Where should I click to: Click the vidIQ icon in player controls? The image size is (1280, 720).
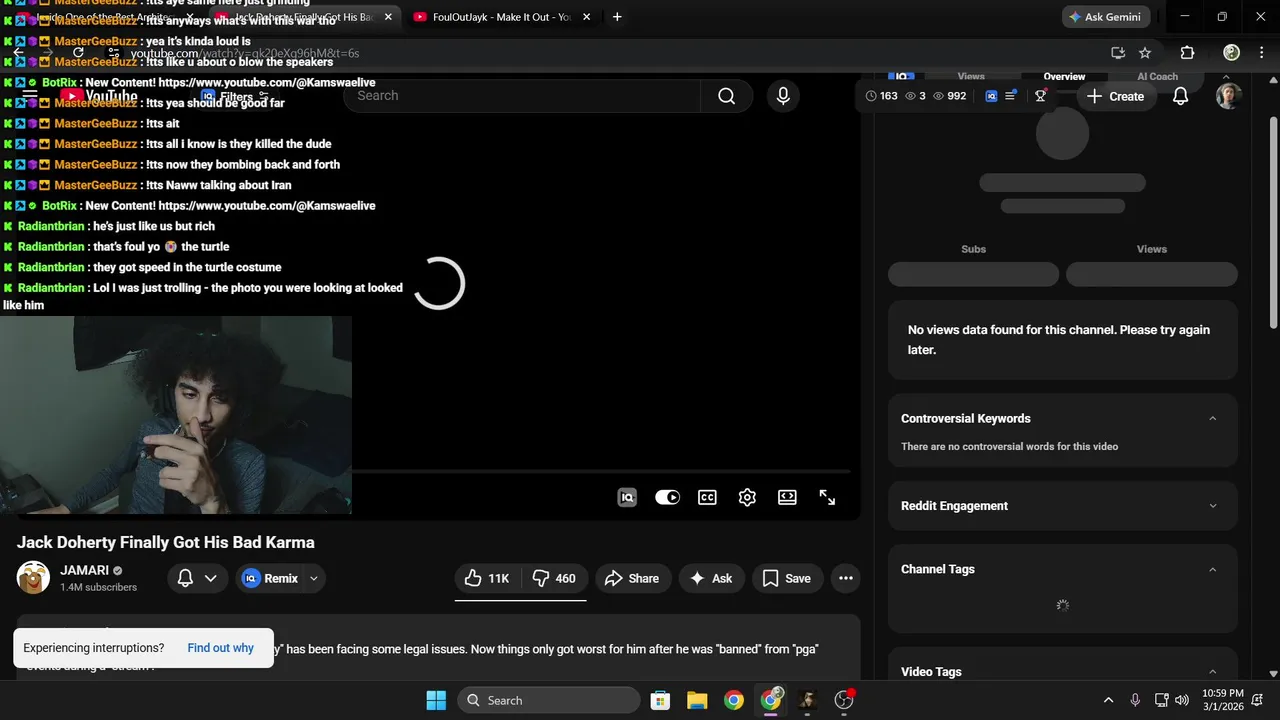[627, 497]
